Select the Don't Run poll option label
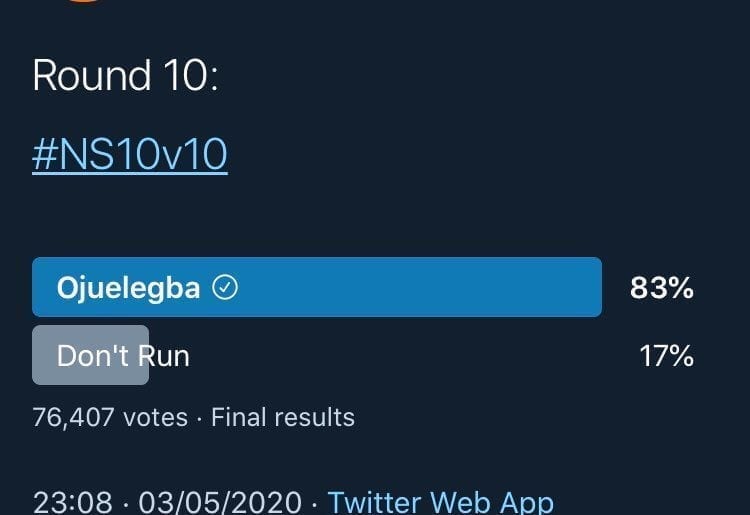Viewport: 750px width, 515px height. (x=123, y=355)
